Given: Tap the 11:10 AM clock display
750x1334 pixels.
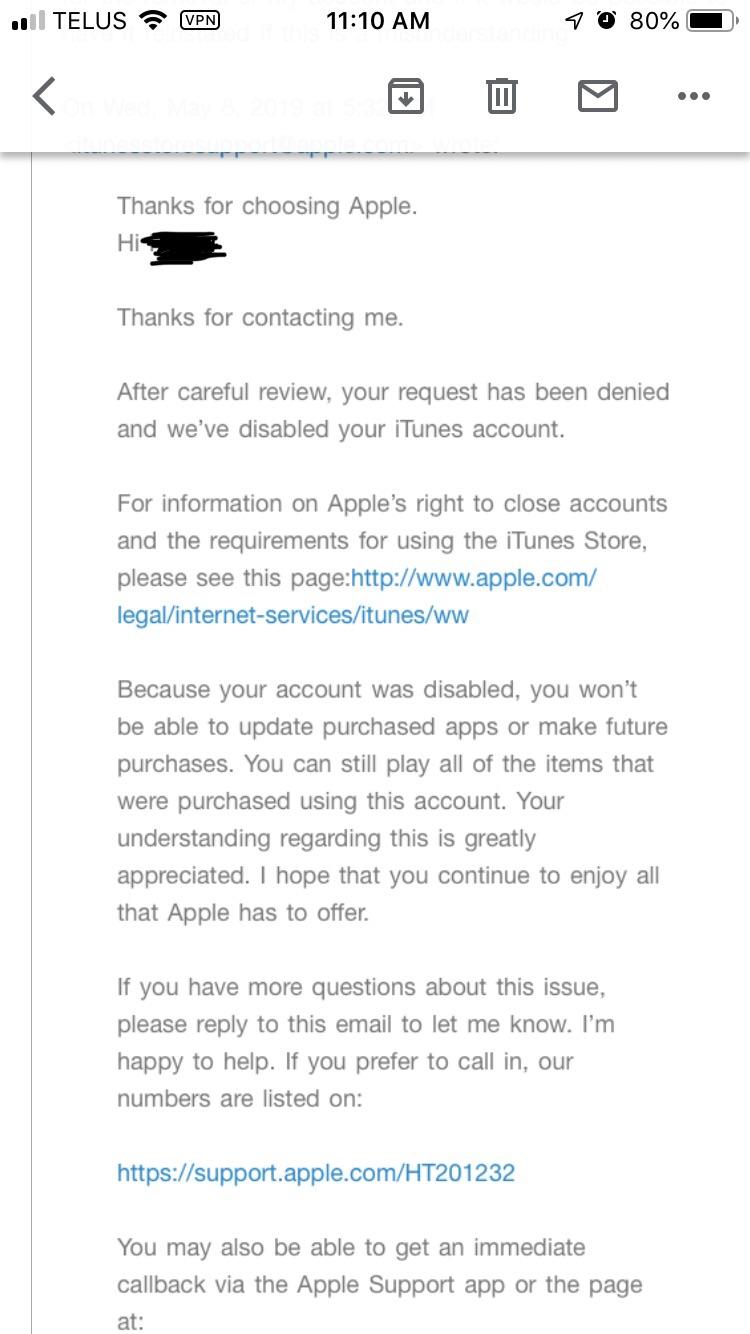Looking at the screenshot, I should pos(375,20).
